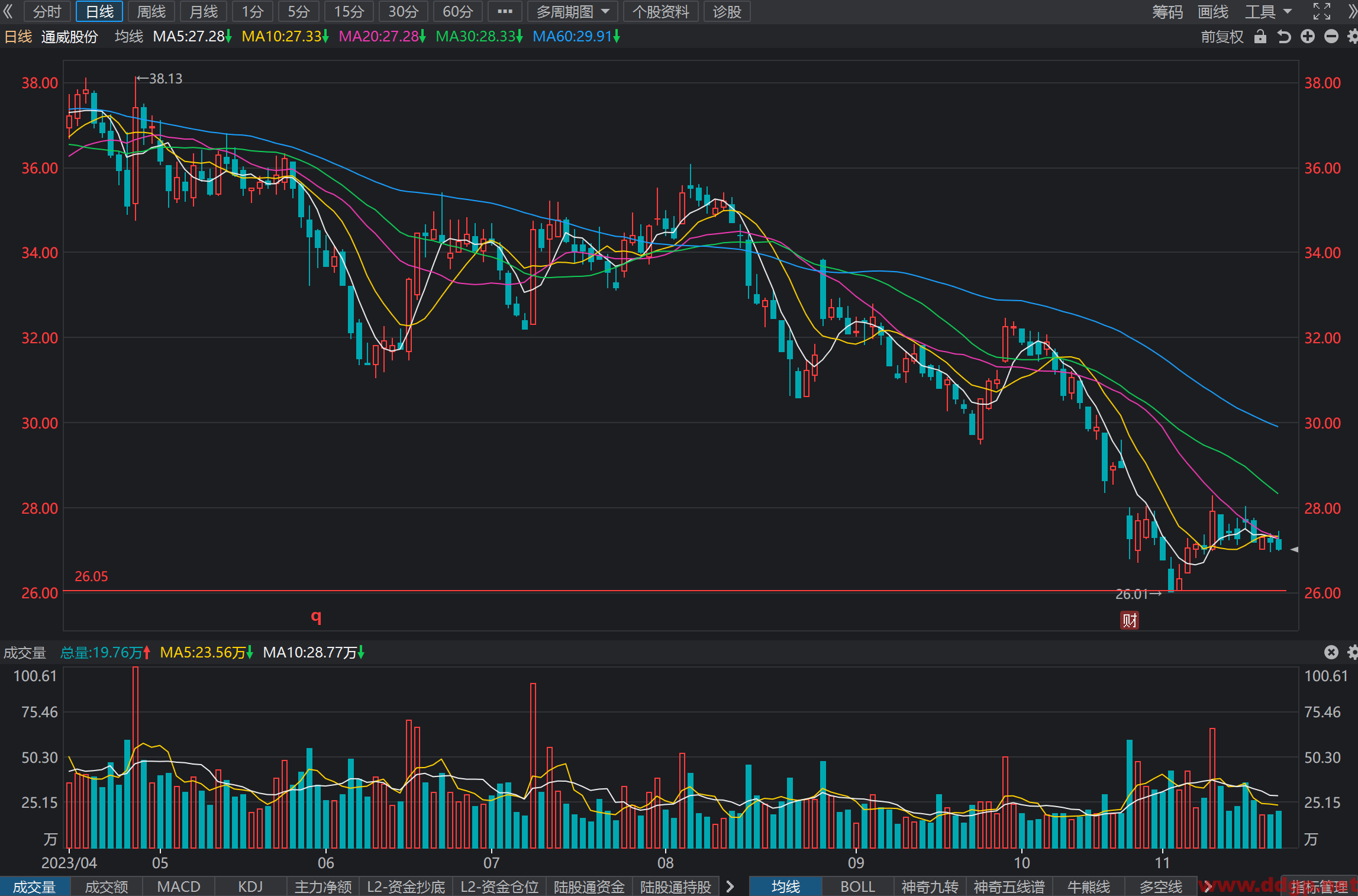Click the 诊股 stock diagnosis button

(x=727, y=11)
